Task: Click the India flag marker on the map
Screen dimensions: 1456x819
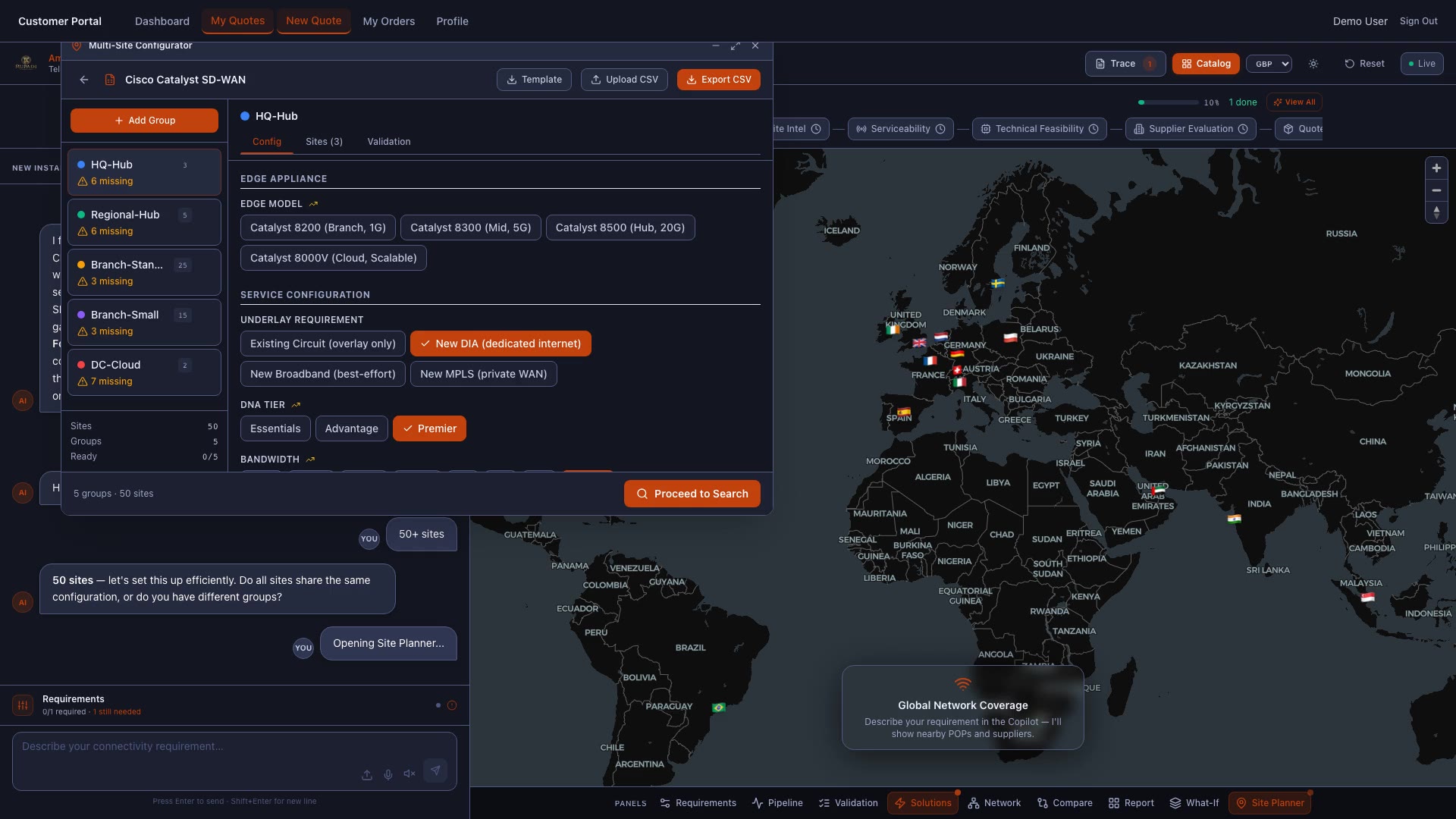Action: click(x=1235, y=519)
